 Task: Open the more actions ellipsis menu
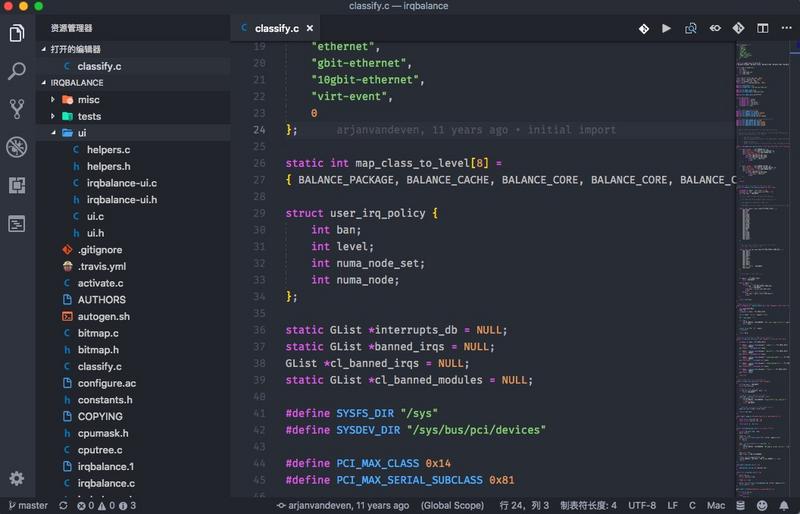(786, 28)
